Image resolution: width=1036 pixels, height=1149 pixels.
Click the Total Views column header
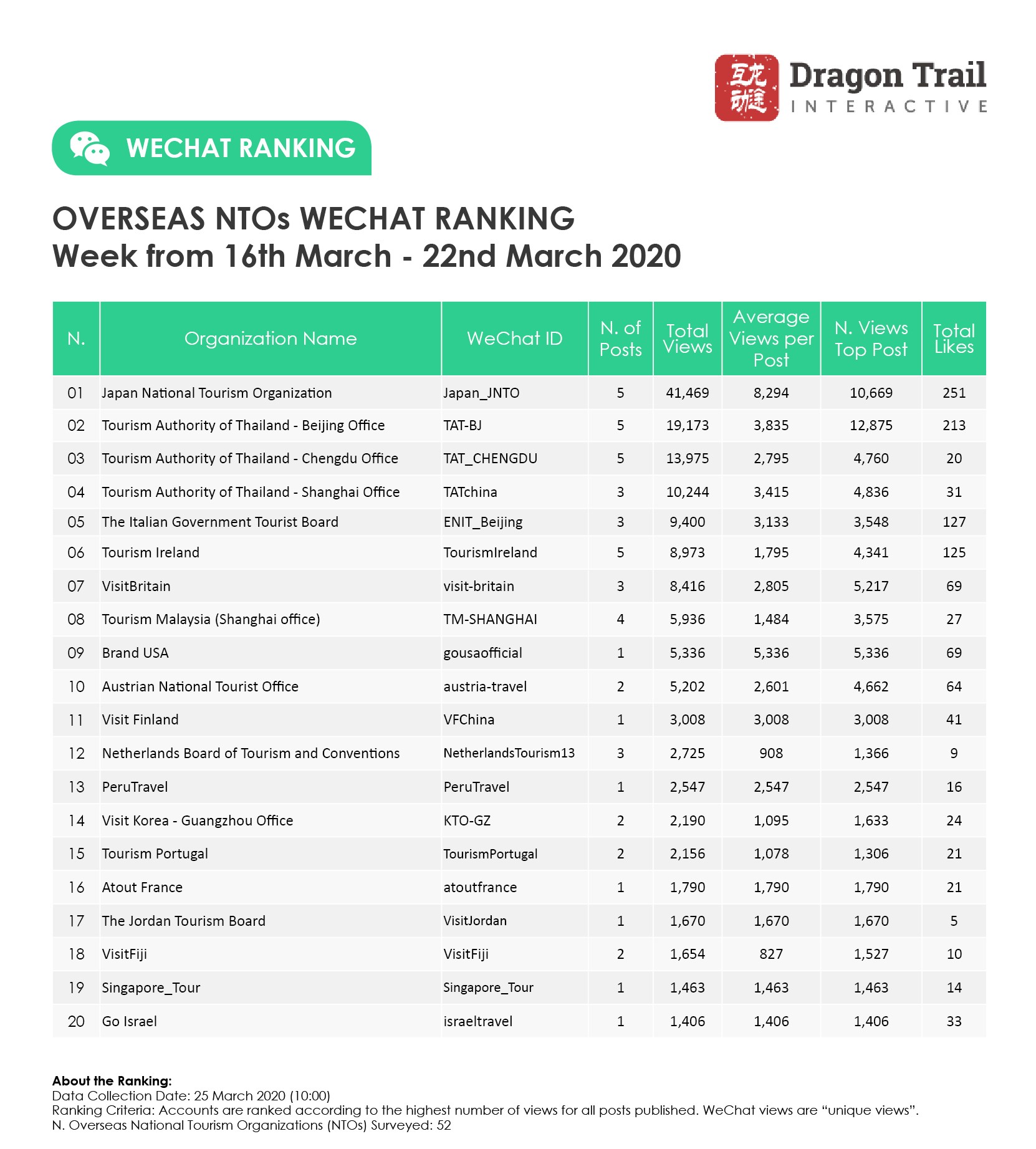tap(687, 339)
